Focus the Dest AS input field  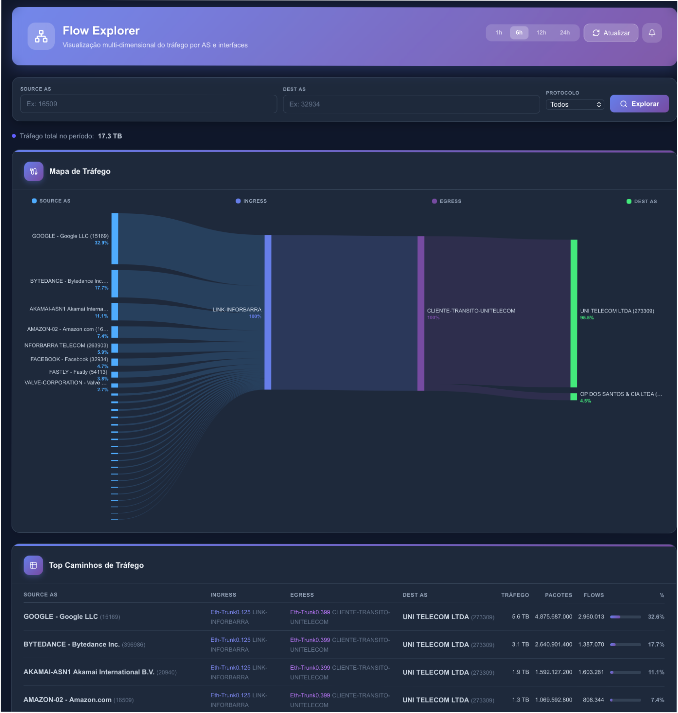[x=411, y=104]
